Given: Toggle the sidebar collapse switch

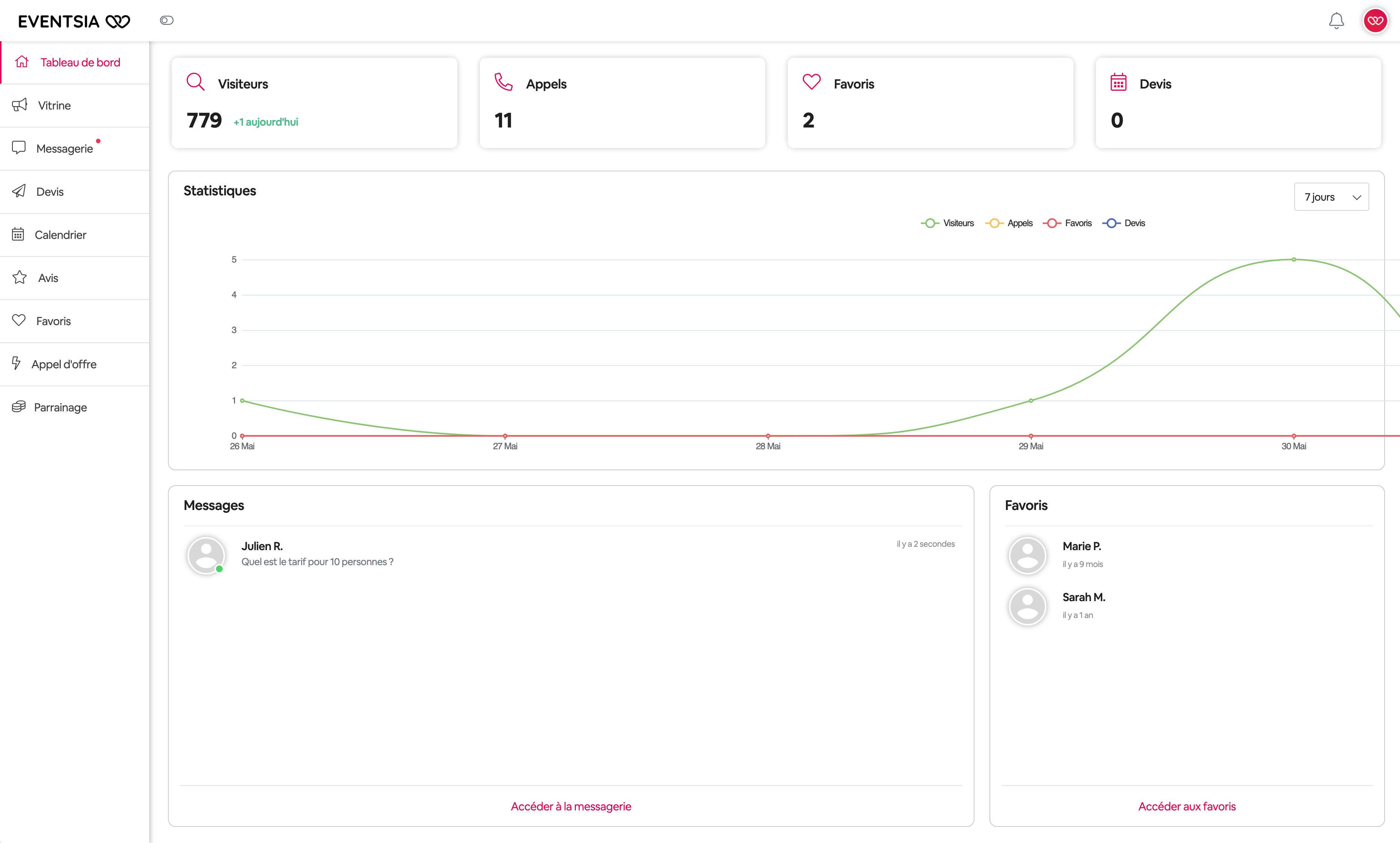Looking at the screenshot, I should pyautogui.click(x=166, y=21).
